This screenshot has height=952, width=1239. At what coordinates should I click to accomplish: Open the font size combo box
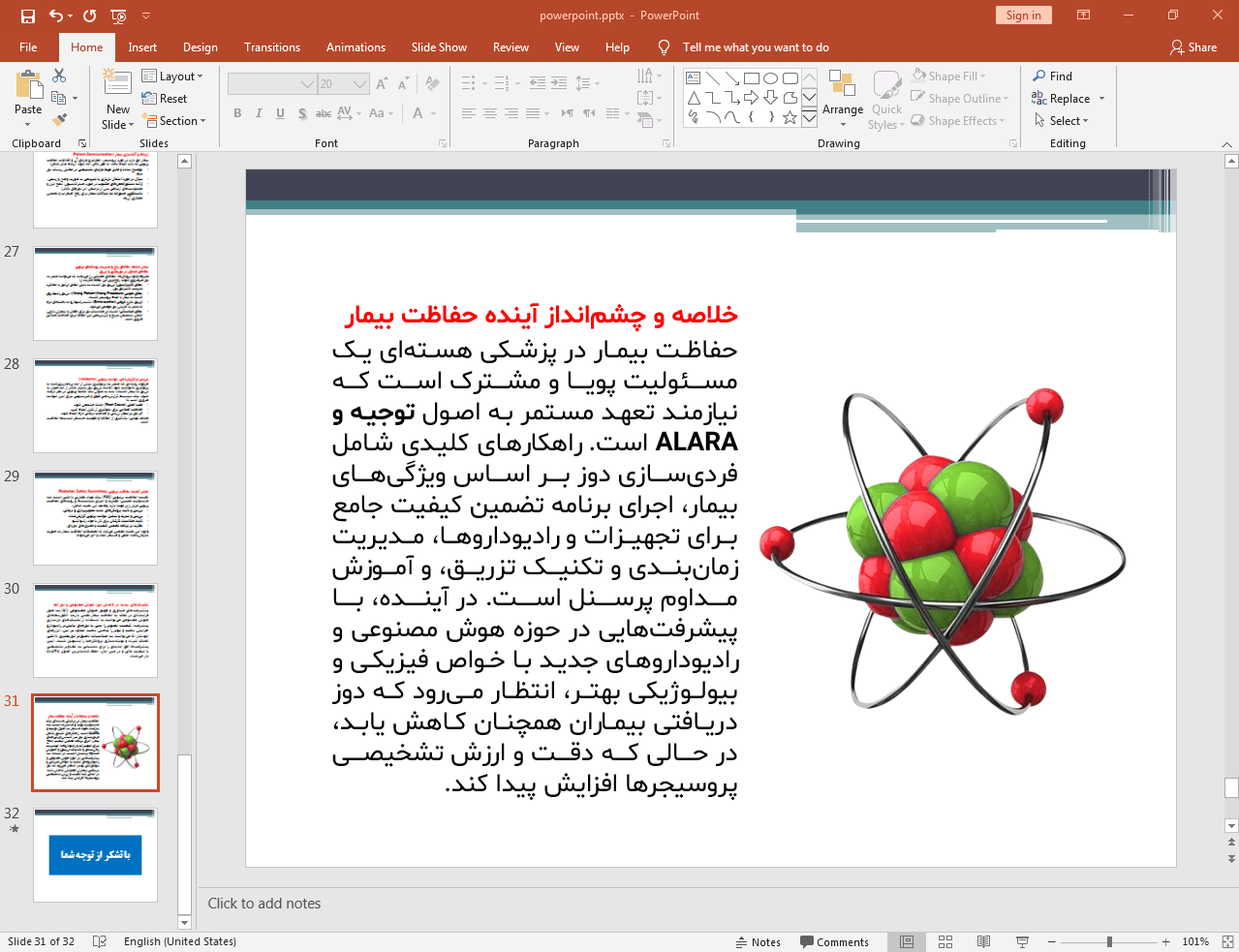[344, 84]
